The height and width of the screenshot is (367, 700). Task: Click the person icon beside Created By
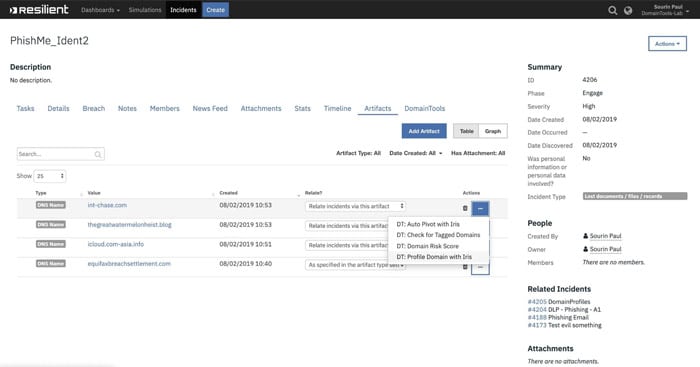click(x=585, y=236)
